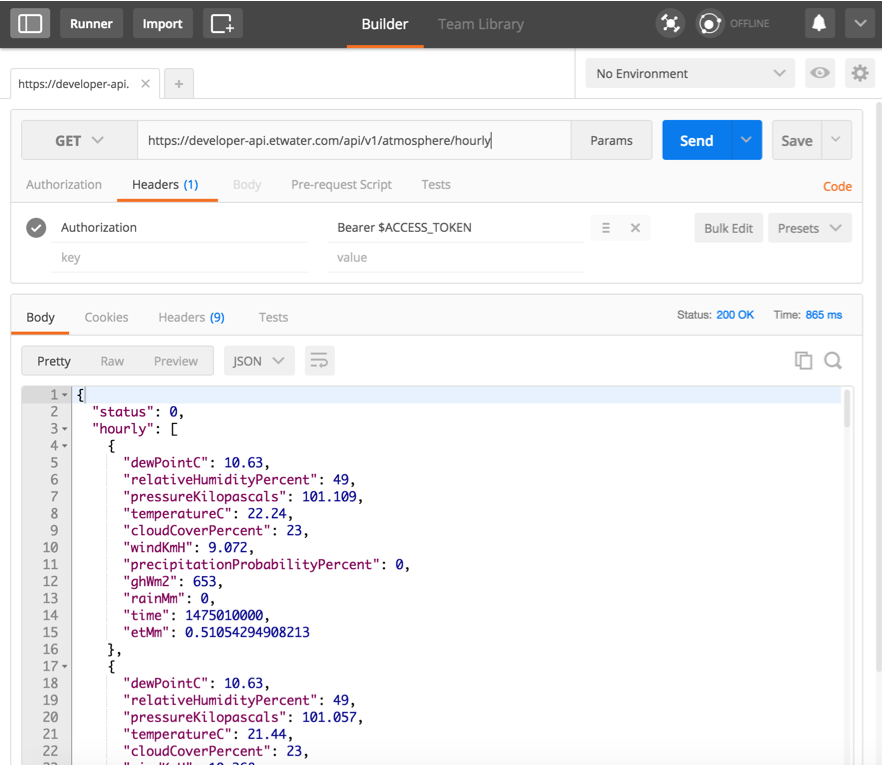883x765 pixels.
Task: Toggle the sidebar panel icon
Action: click(x=30, y=24)
